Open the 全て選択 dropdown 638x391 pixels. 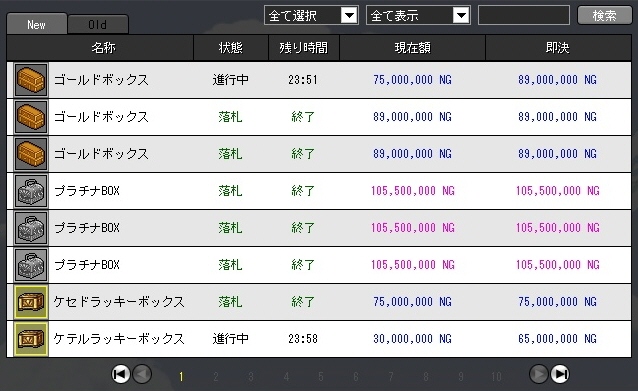(x=311, y=15)
